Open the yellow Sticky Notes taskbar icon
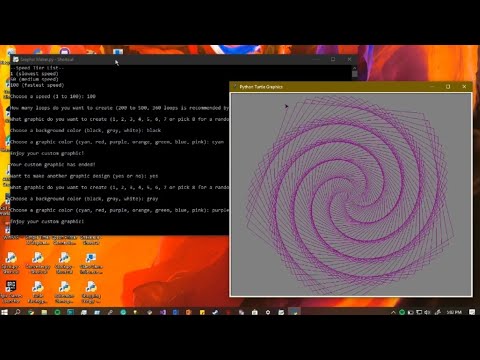Screen dimensions: 480x360 coord(202,312)
